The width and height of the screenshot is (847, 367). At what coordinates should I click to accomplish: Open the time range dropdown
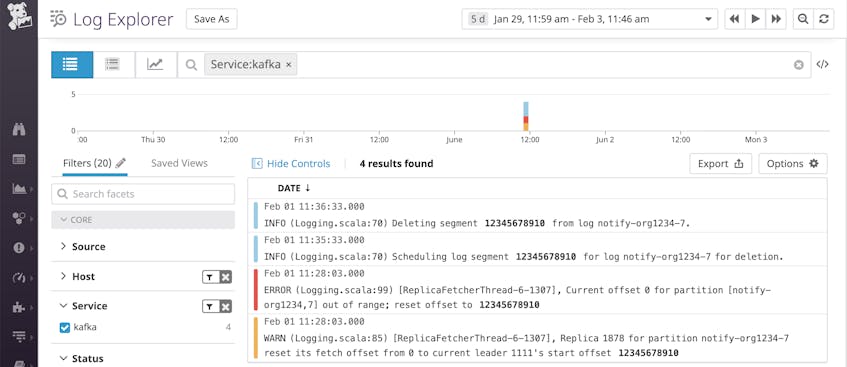pyautogui.click(x=590, y=19)
